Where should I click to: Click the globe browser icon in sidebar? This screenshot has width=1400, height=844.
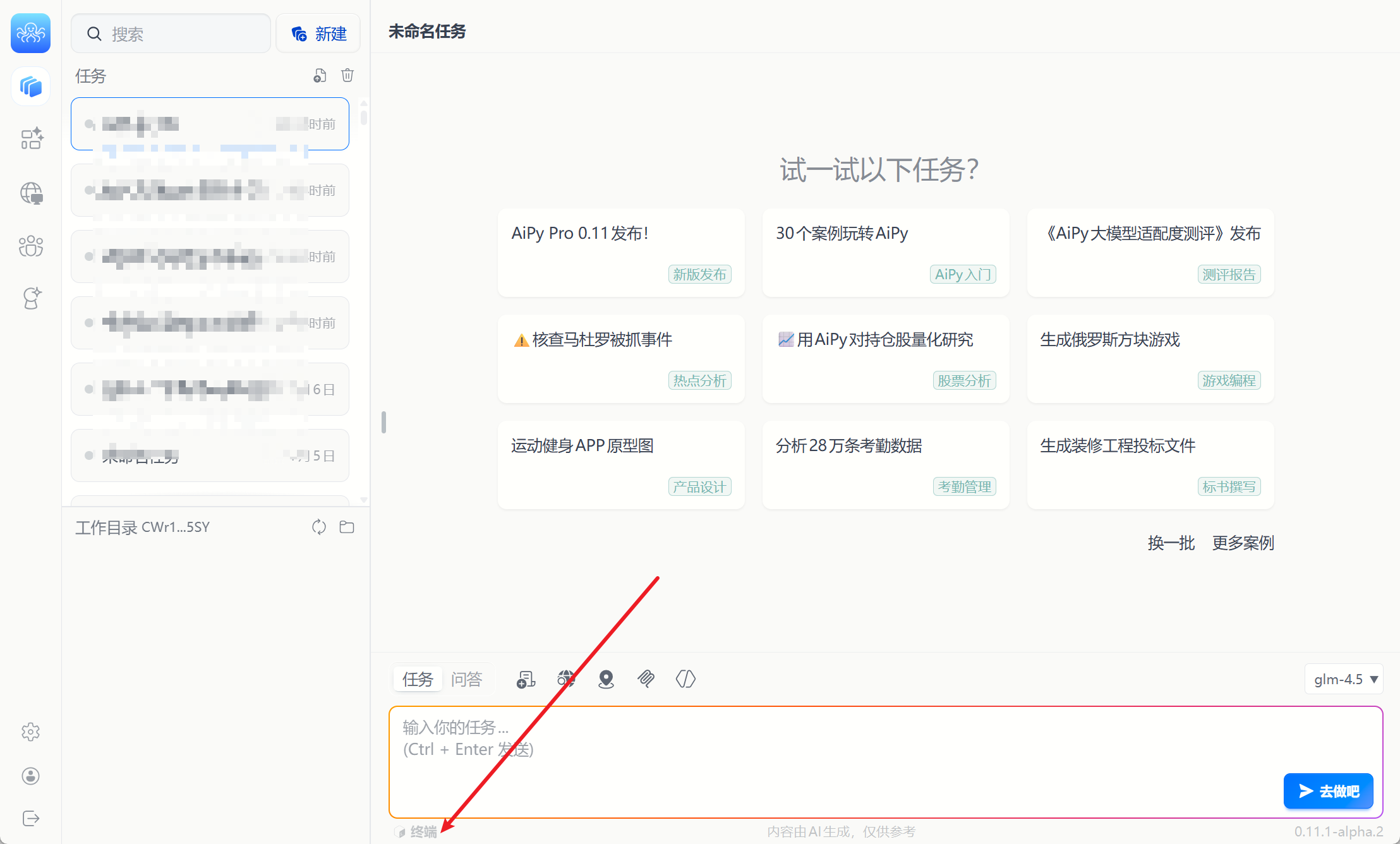tap(31, 193)
